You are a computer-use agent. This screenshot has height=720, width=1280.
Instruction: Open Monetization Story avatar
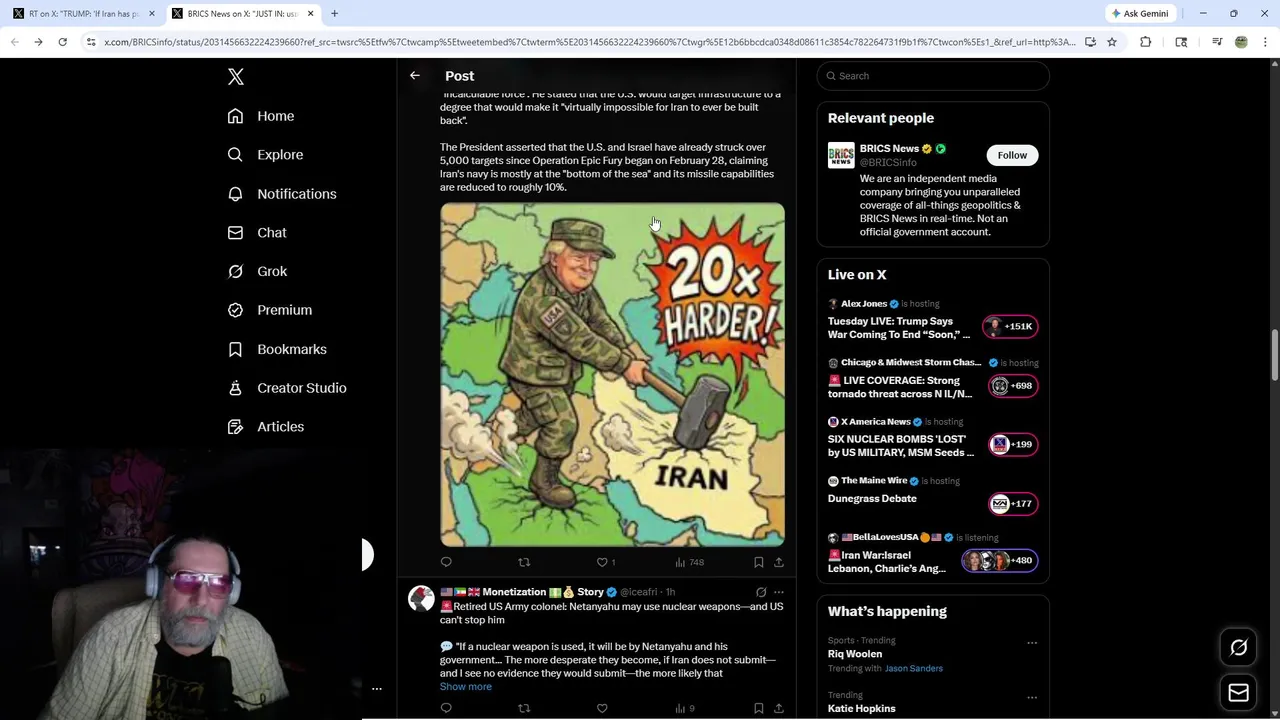point(421,599)
